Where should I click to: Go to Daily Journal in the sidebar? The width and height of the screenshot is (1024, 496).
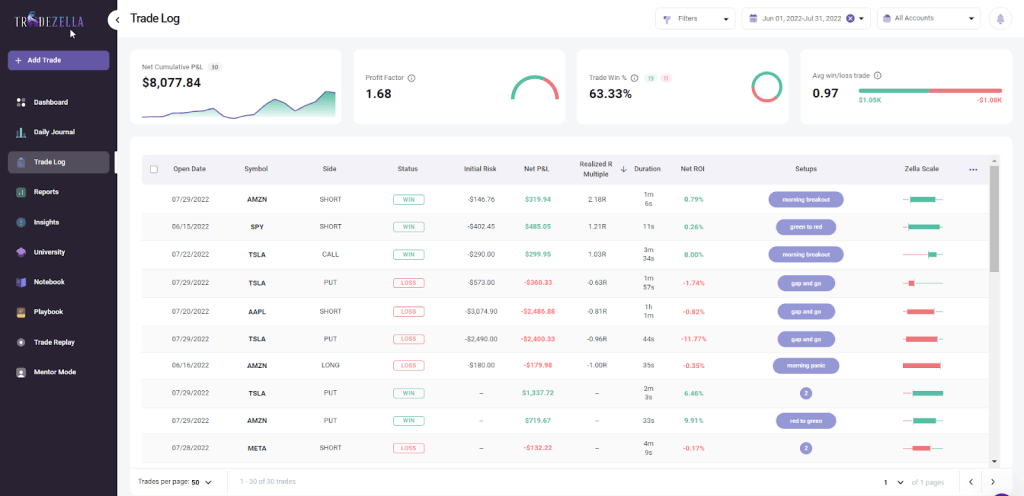click(x=54, y=132)
